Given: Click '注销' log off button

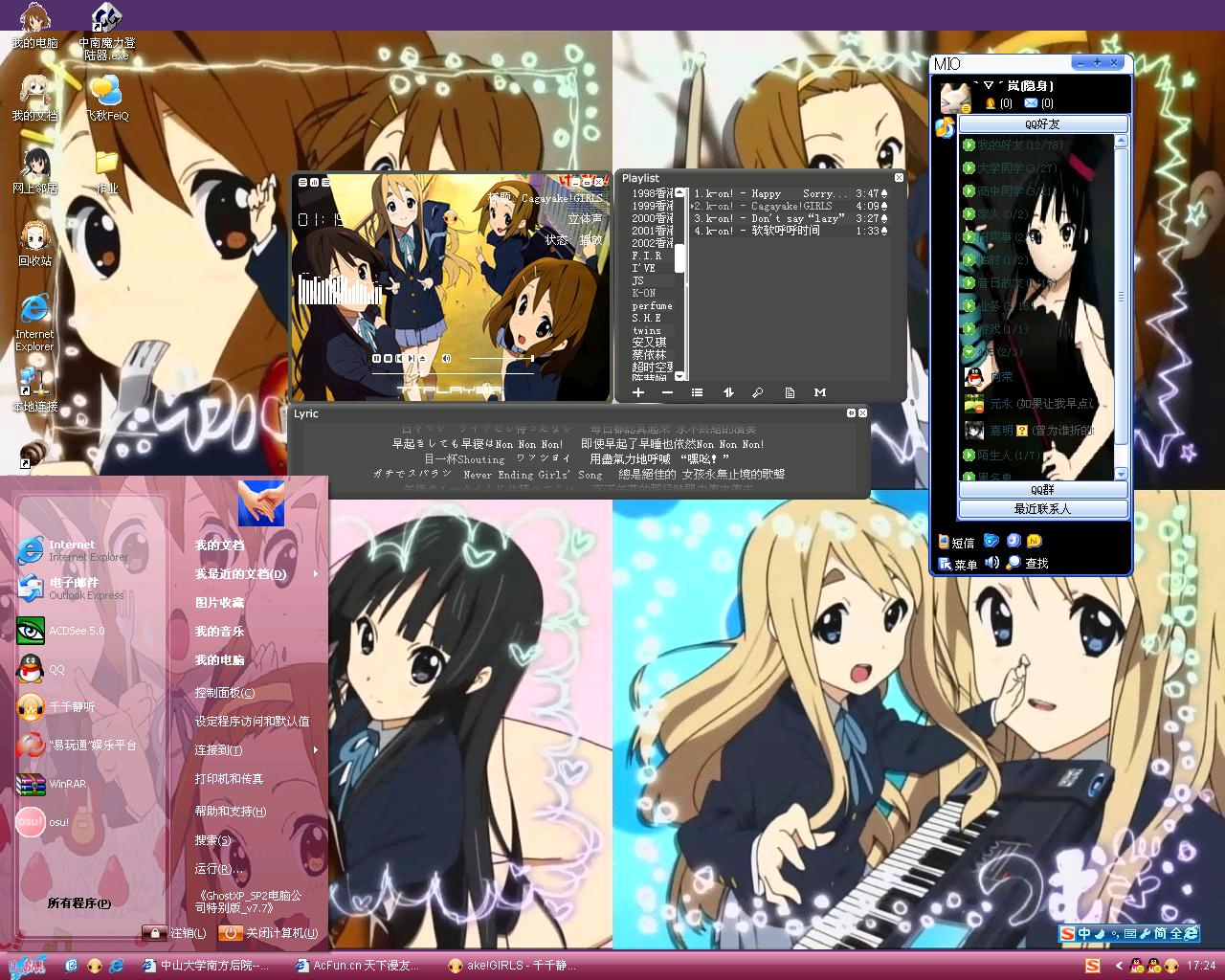Looking at the screenshot, I should [x=174, y=933].
